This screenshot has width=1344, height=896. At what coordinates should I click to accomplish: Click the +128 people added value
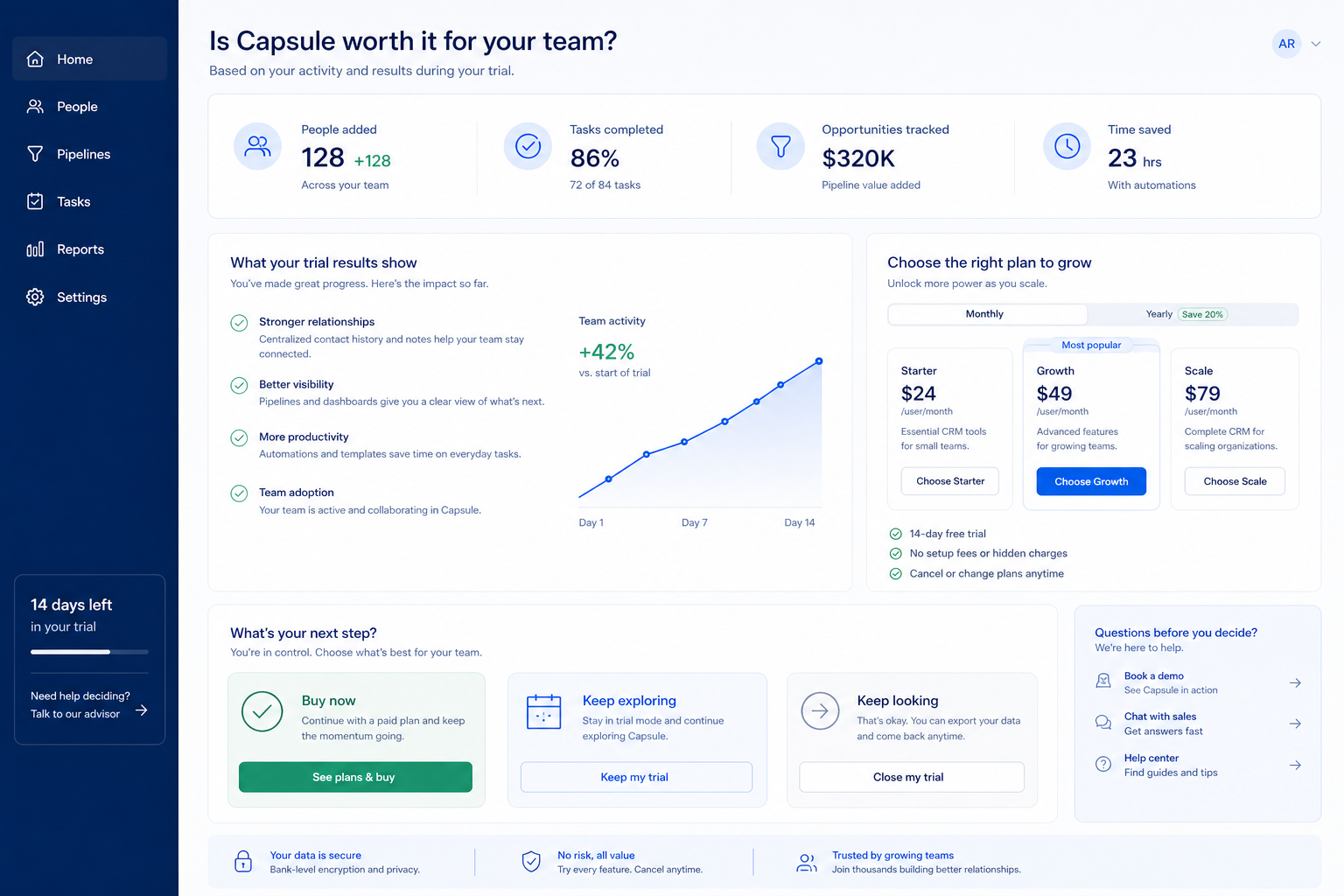[x=372, y=161]
